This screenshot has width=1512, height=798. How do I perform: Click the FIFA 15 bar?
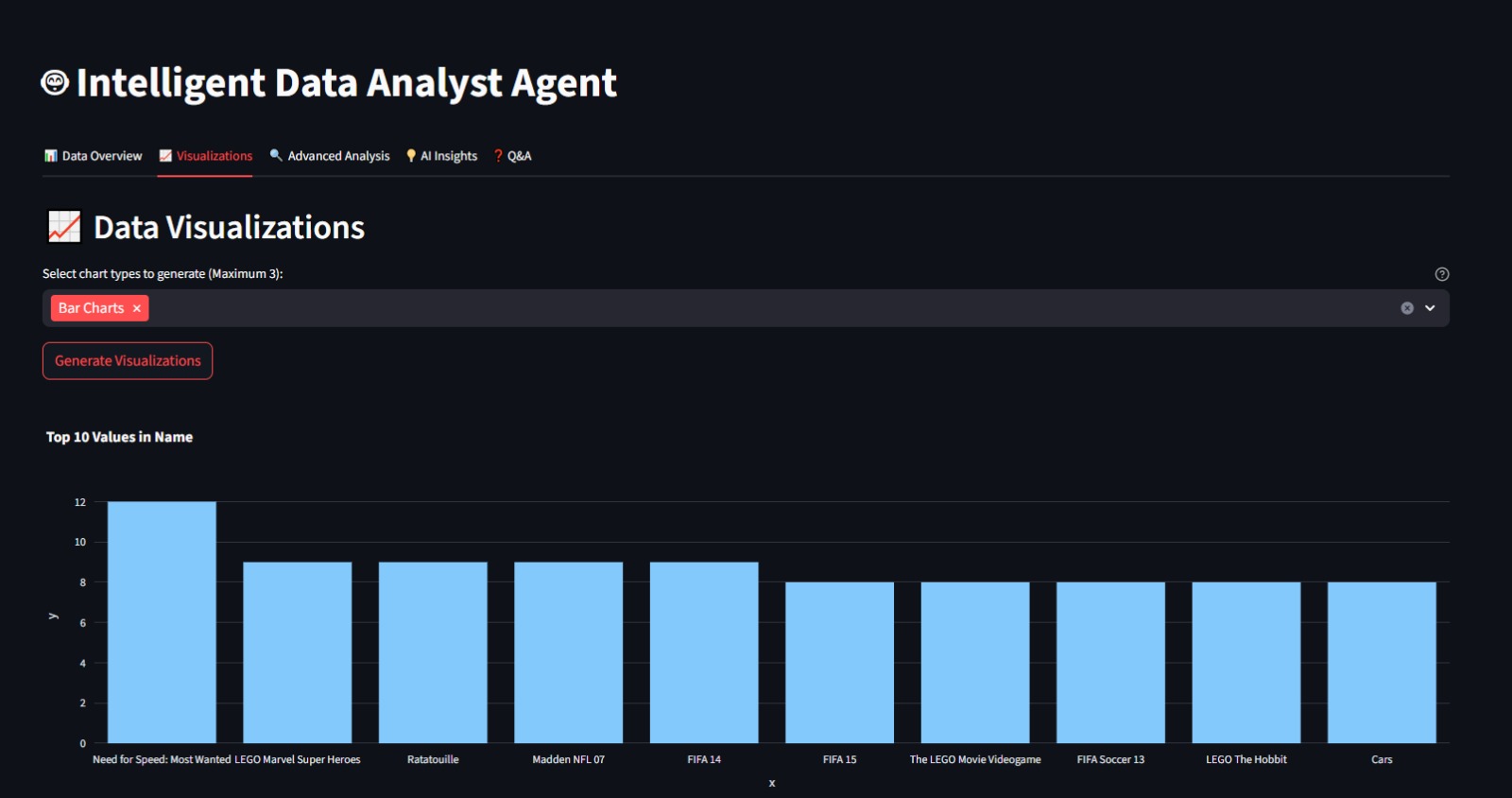(840, 663)
